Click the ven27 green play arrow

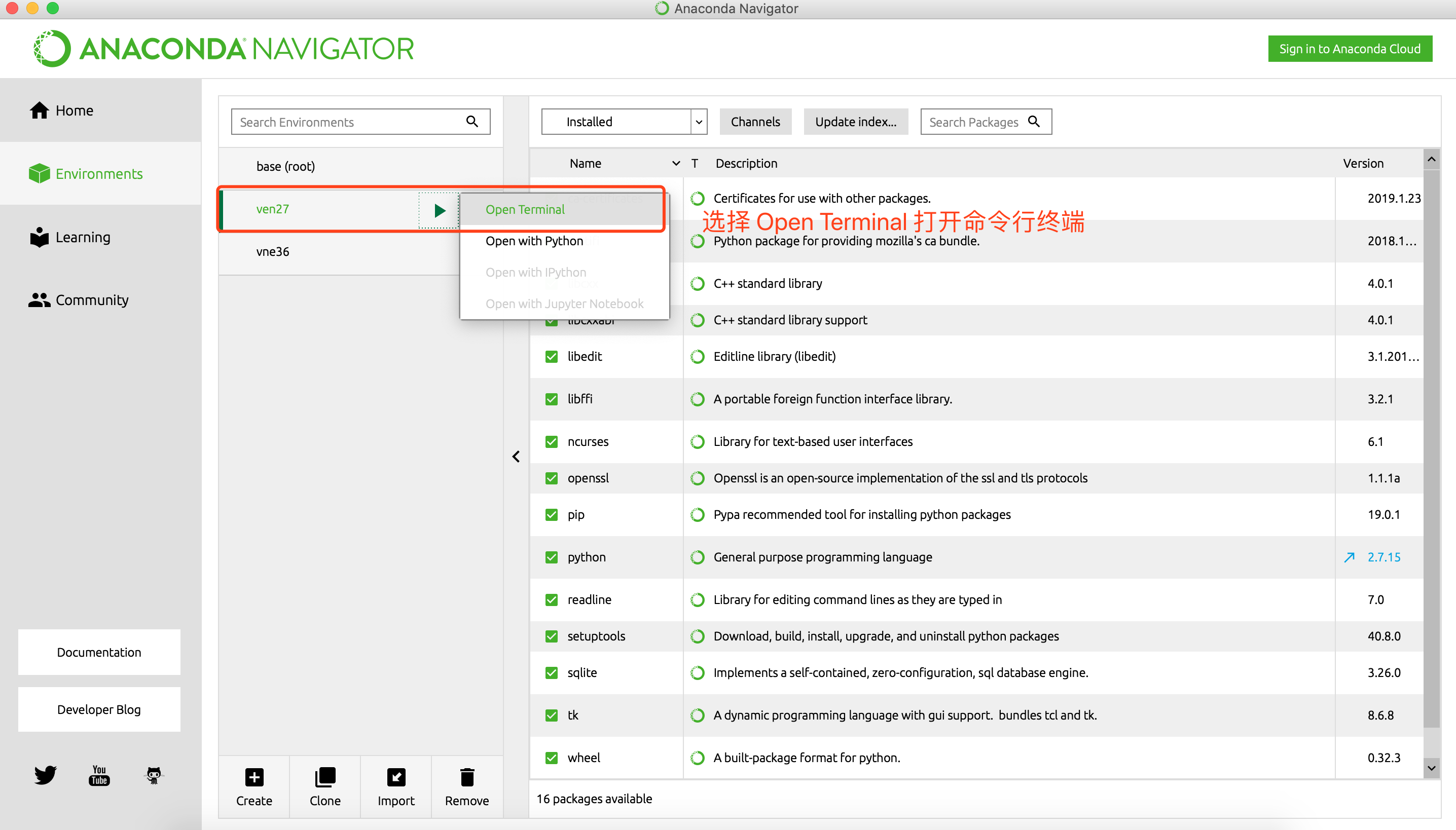coord(439,210)
